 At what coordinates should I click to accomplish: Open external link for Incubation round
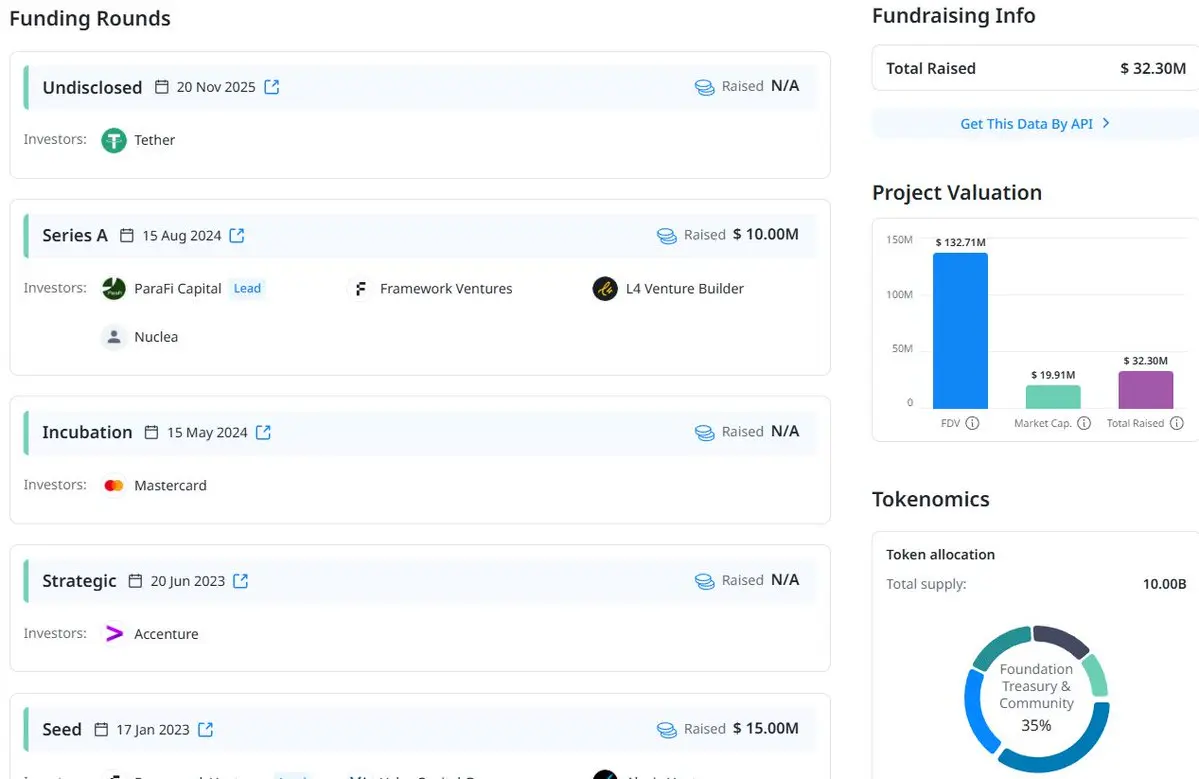pyautogui.click(x=263, y=433)
